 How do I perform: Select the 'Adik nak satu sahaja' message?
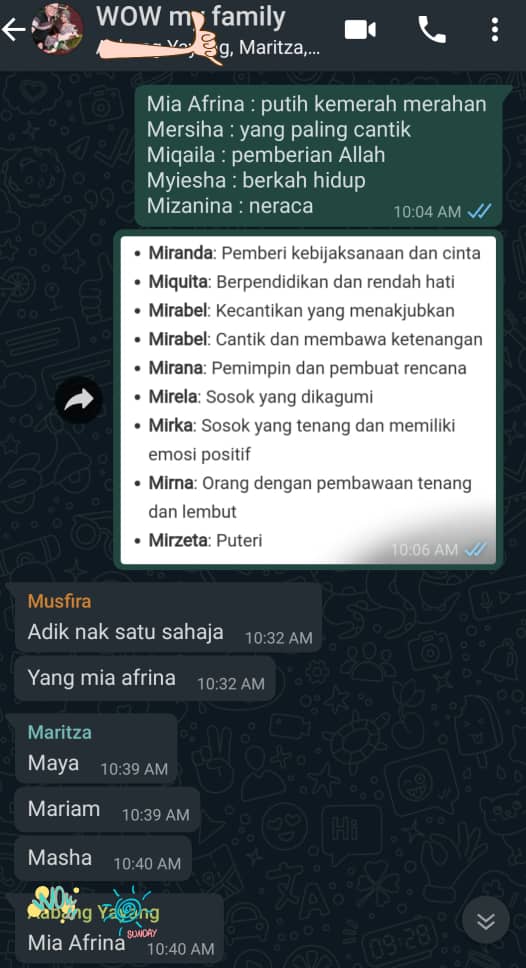click(x=168, y=617)
